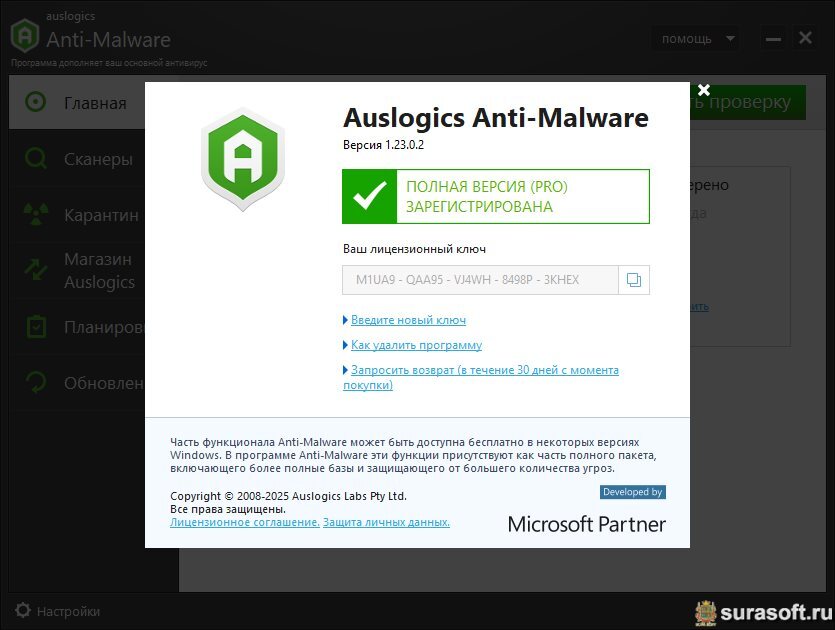Screen dimensions: 835x630
Task: Close the Anti-Malware main window
Action: 805,38
